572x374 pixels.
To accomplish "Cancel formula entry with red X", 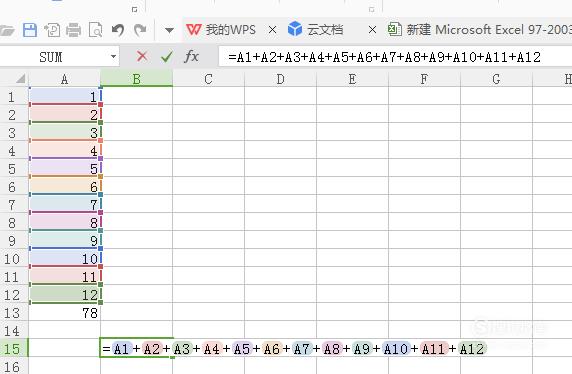I will point(142,57).
